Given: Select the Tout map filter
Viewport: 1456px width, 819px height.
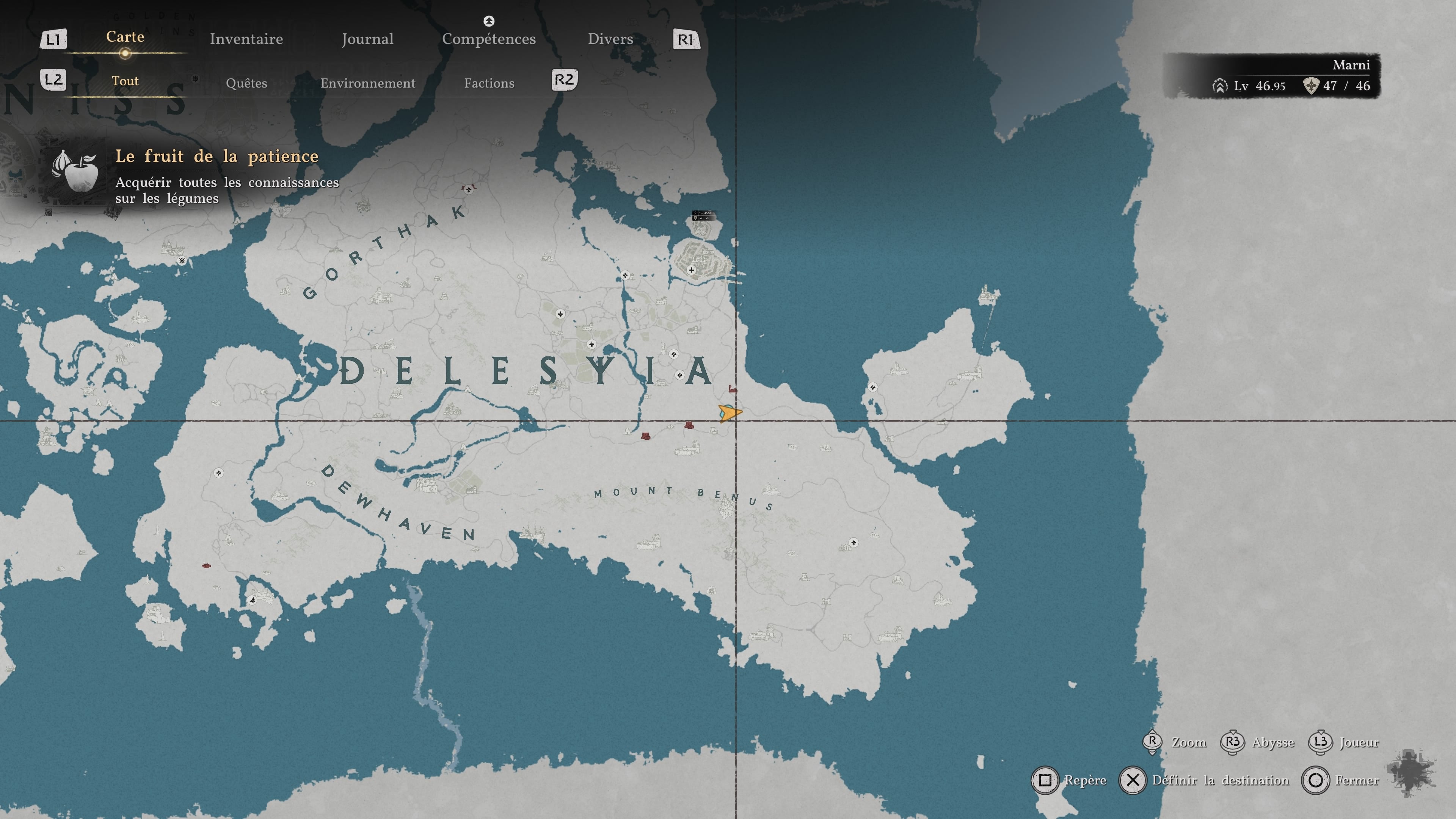Looking at the screenshot, I should 125,82.
